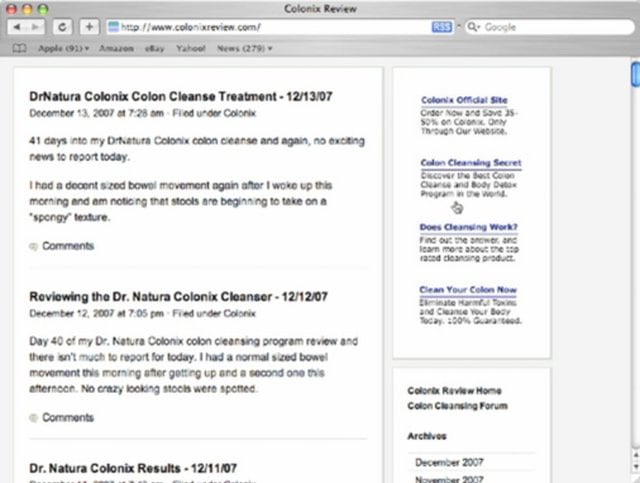Open the Colon Cleansing Forum link
The height and width of the screenshot is (483, 640).
[x=458, y=406]
